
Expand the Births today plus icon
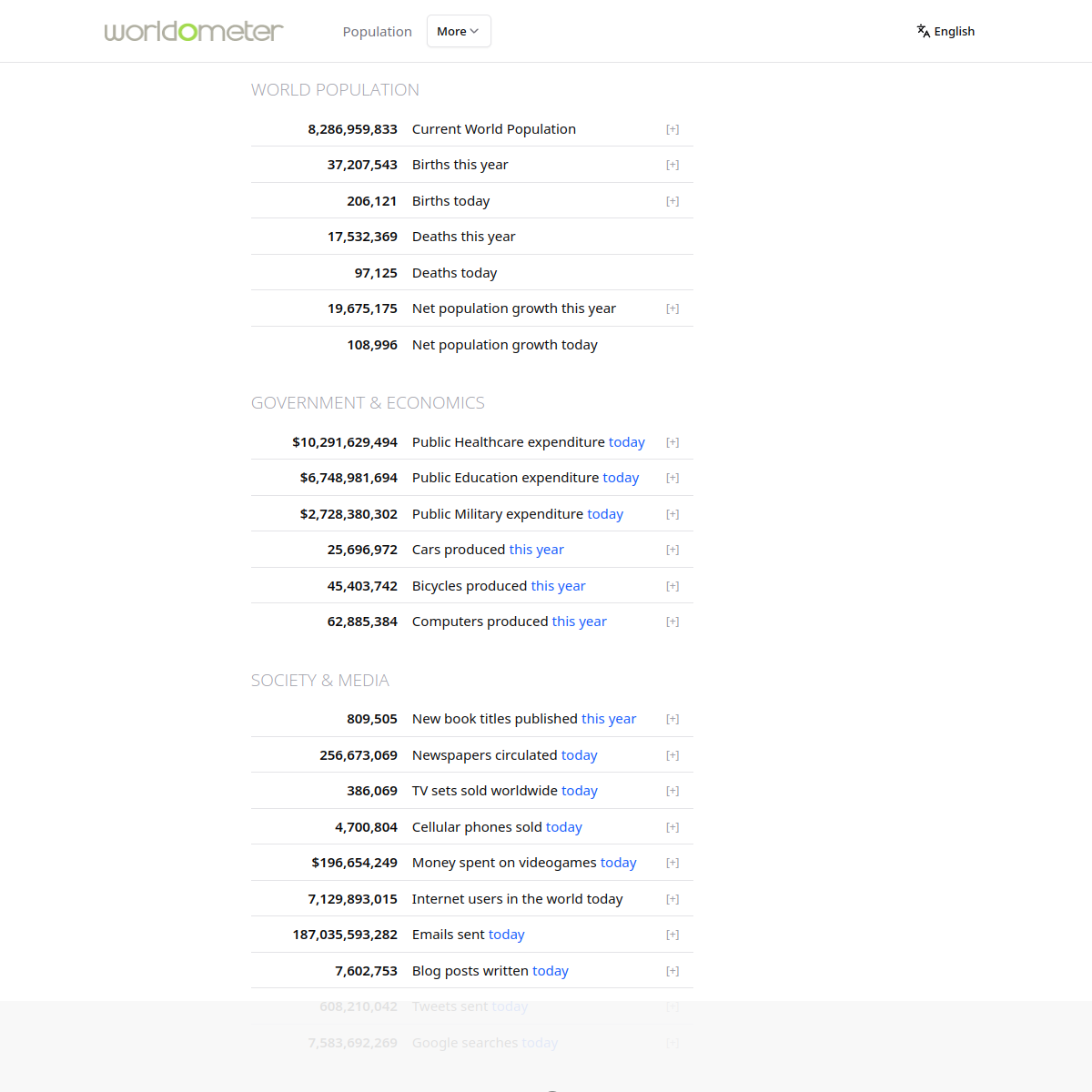pos(672,201)
